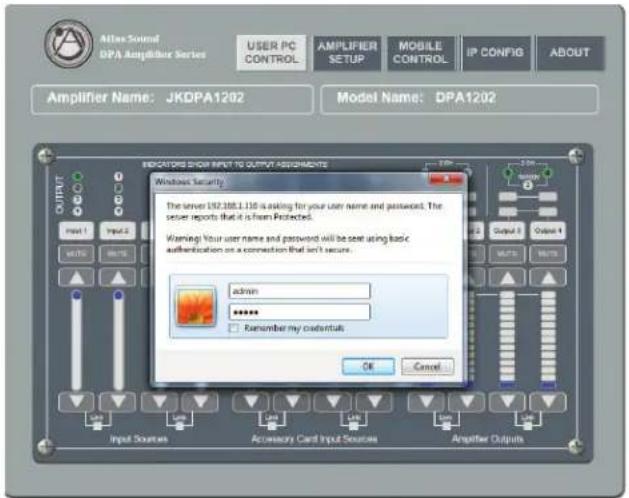Mute Output 3 channel
This screenshot has height=498, width=629.
coord(507,254)
